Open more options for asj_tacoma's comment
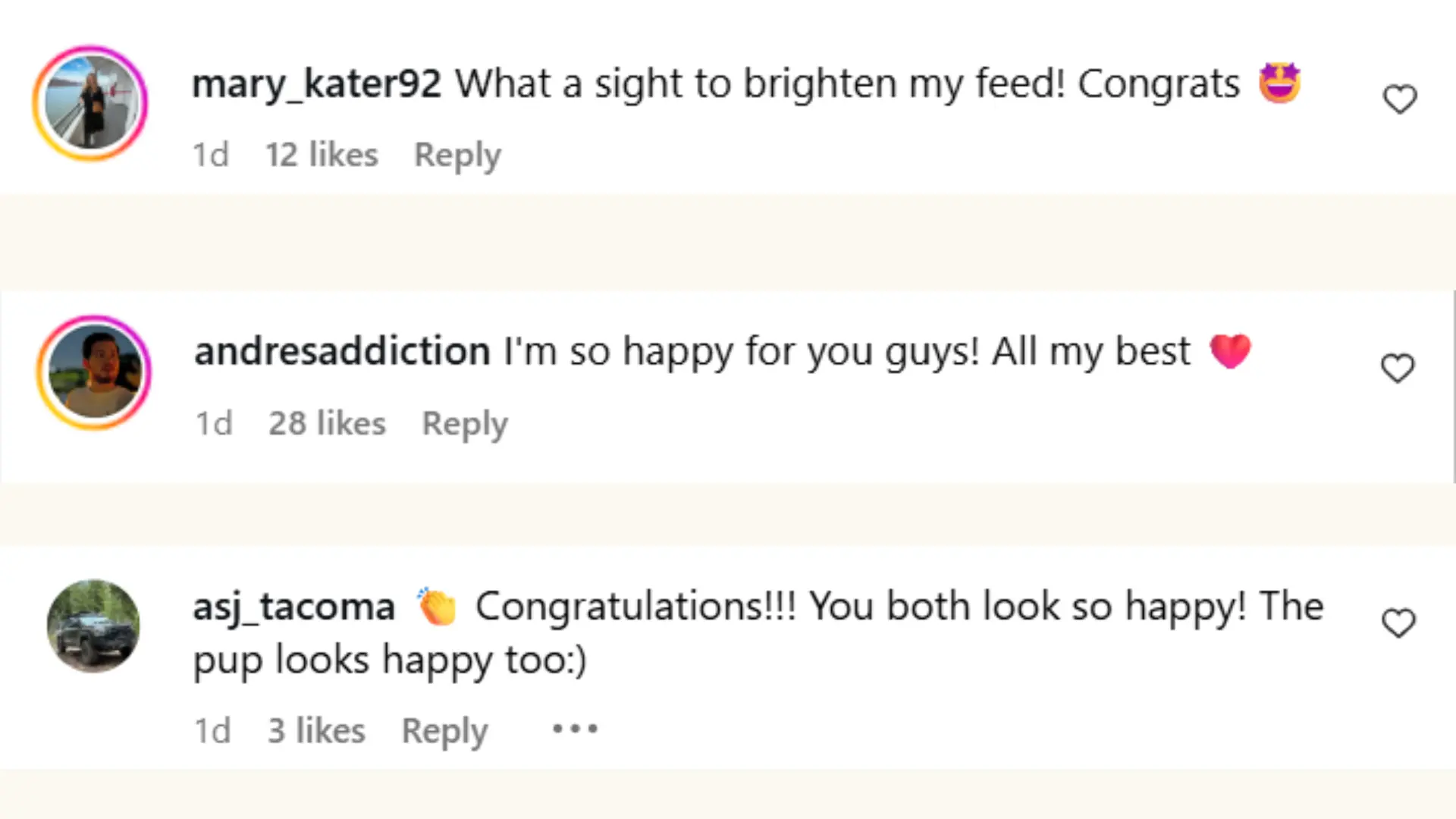Image resolution: width=1456 pixels, height=819 pixels. [x=574, y=729]
